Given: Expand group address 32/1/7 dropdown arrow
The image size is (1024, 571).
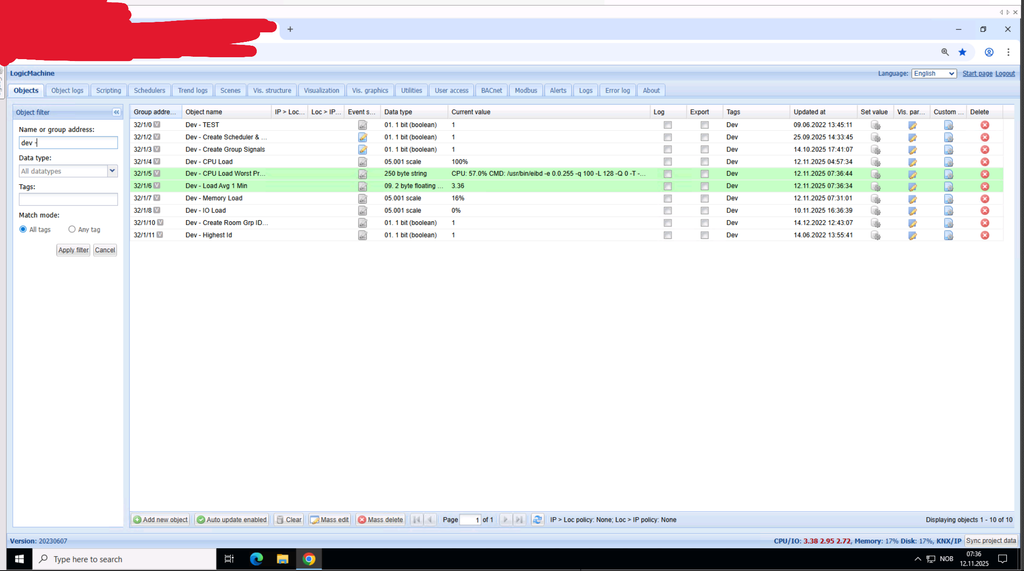Looking at the screenshot, I should click(x=157, y=198).
